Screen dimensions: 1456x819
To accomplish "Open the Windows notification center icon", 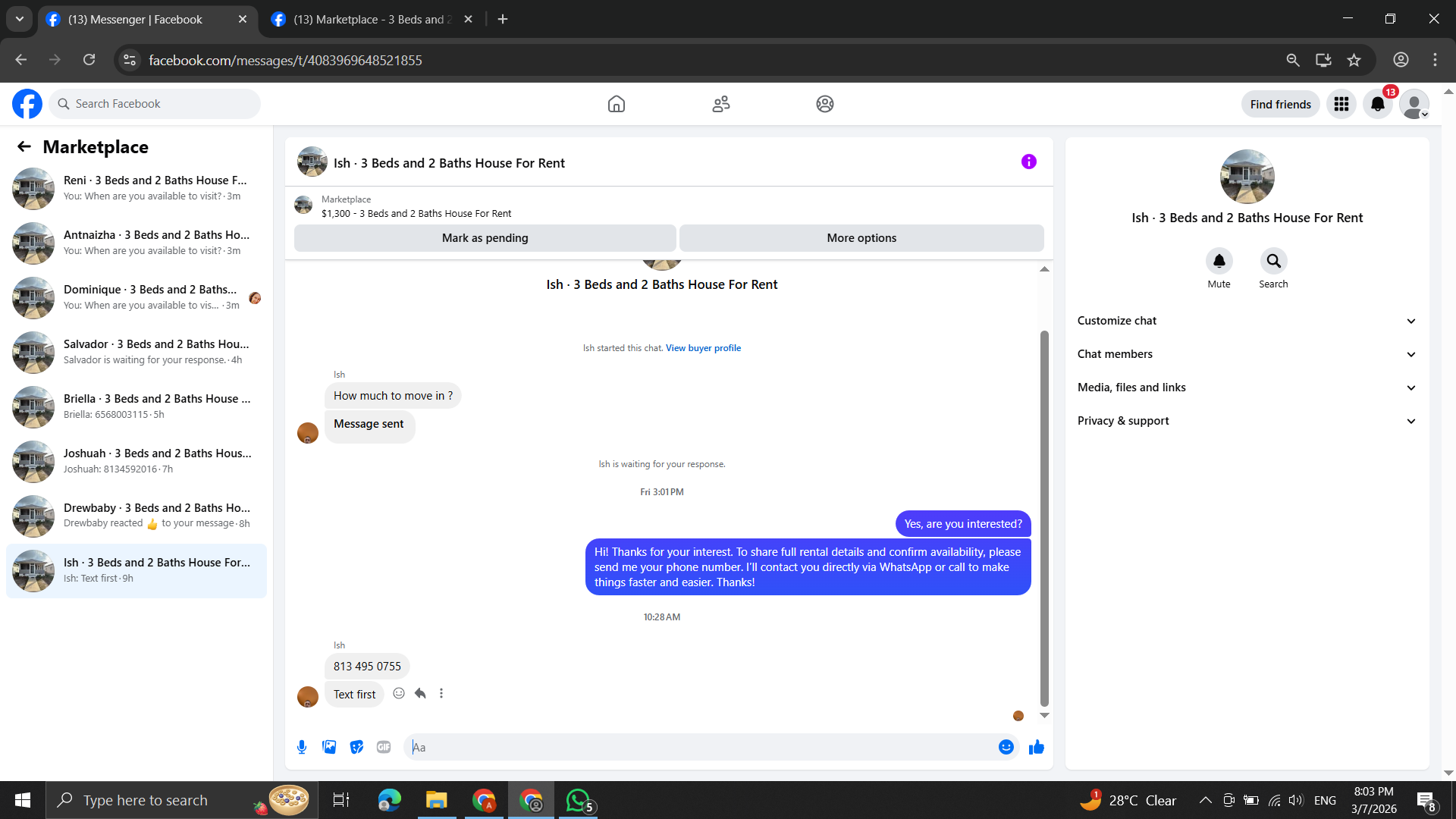I will [1426, 800].
